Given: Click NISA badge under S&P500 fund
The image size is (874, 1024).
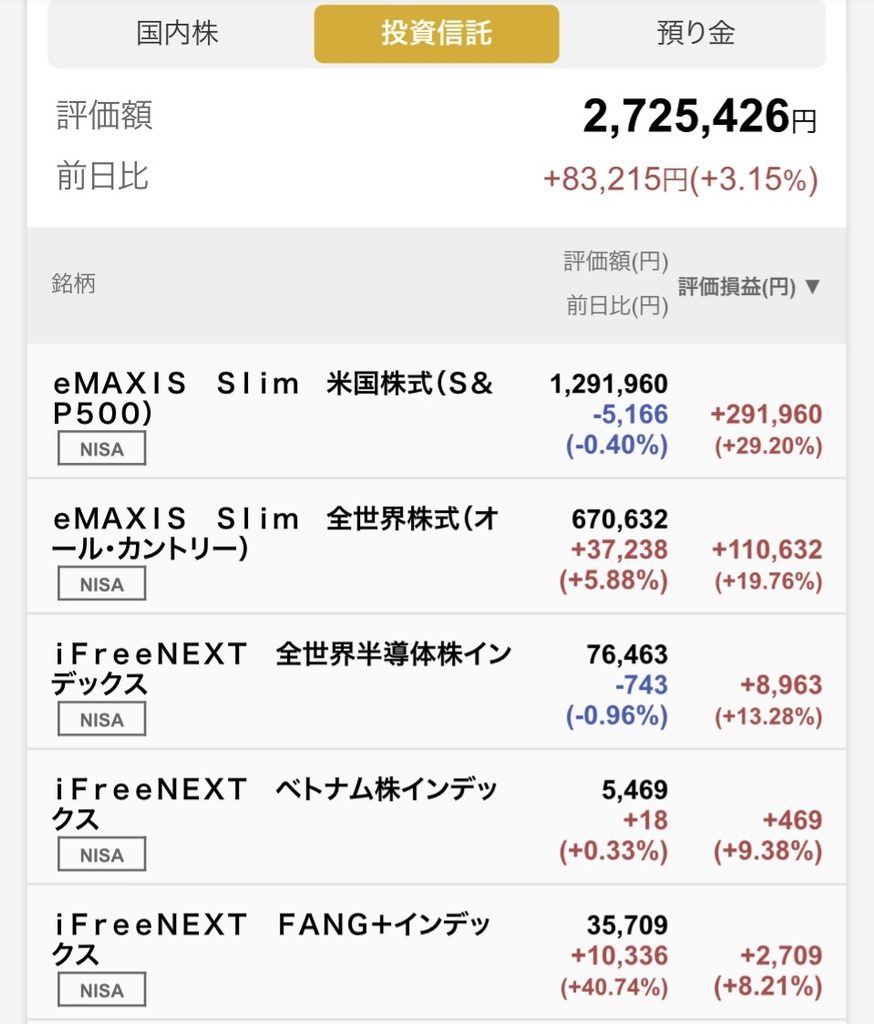Looking at the screenshot, I should 102,449.
